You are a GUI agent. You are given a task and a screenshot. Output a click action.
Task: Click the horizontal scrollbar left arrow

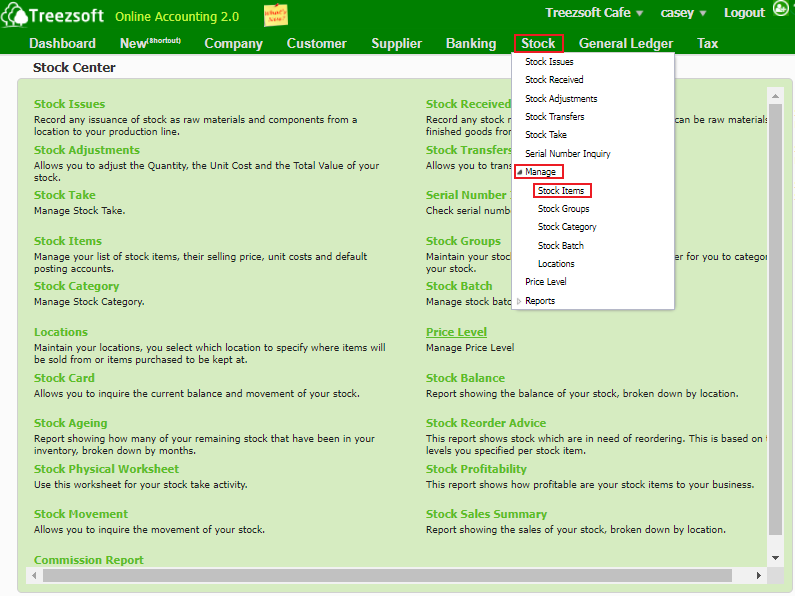(x=33, y=575)
